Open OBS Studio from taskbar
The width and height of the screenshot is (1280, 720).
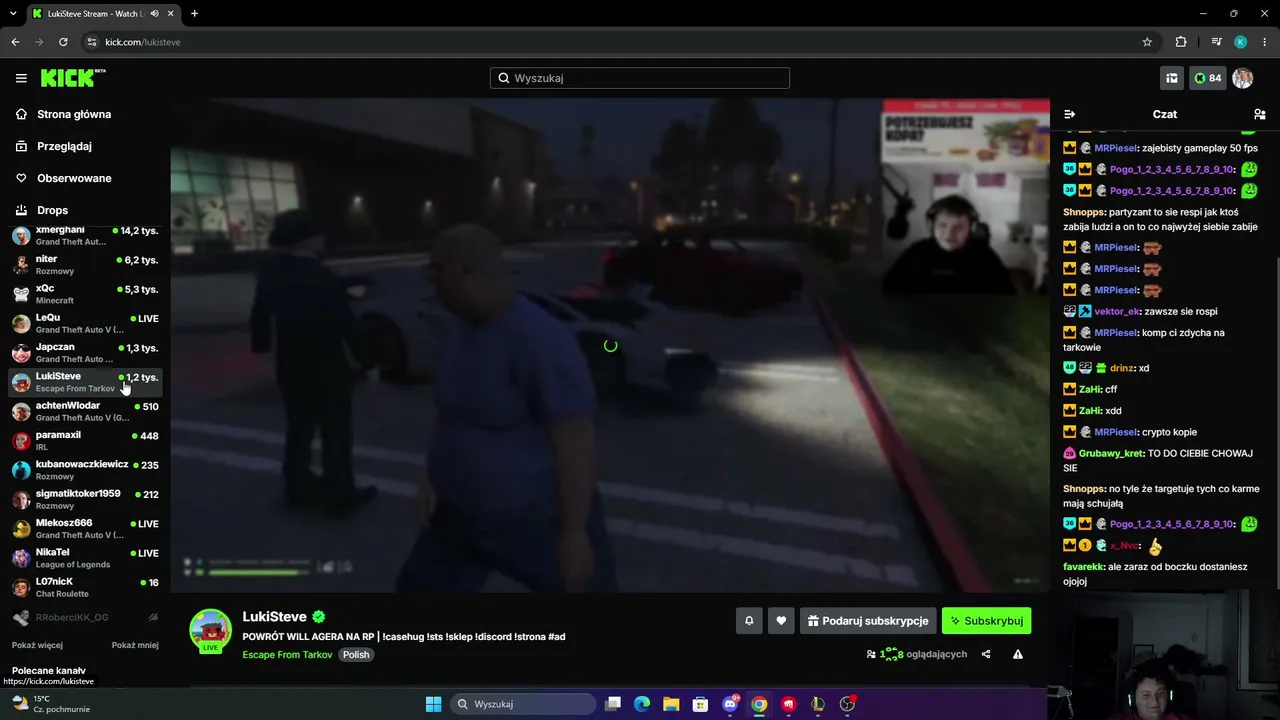[847, 704]
